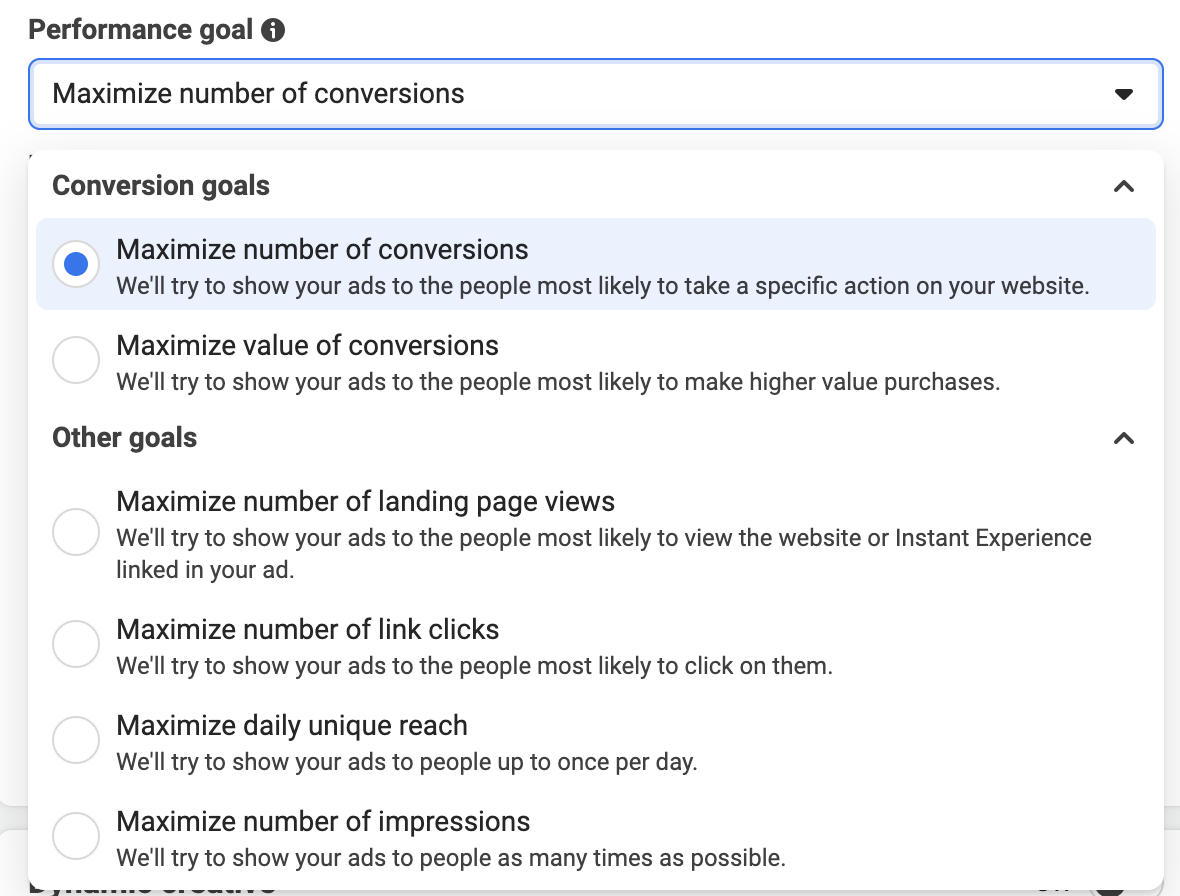Click the Performance goal heading label
The height and width of the screenshot is (896, 1180).
coord(140,30)
